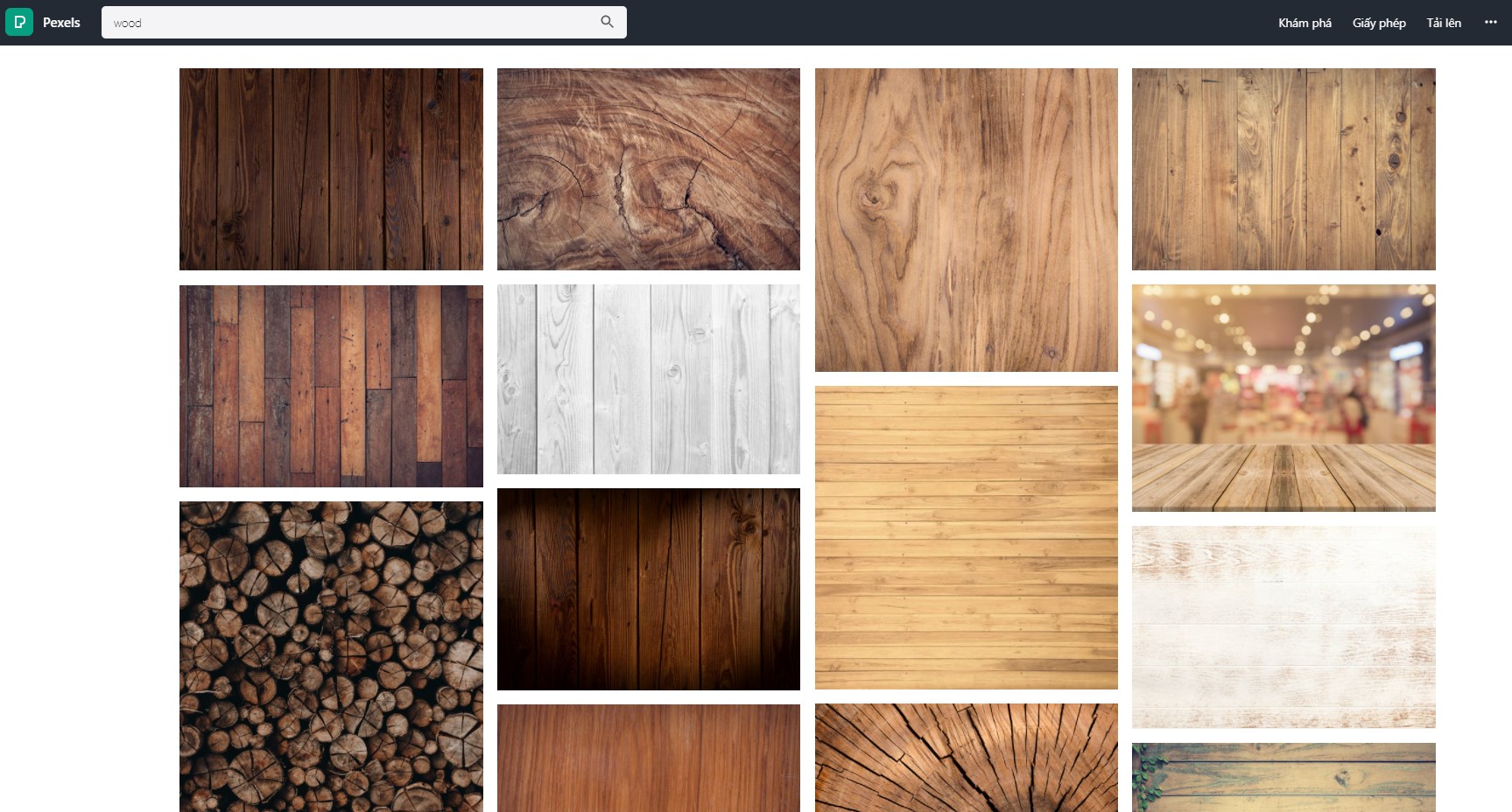Open the blurred shop with wooden table photo

tap(1283, 398)
